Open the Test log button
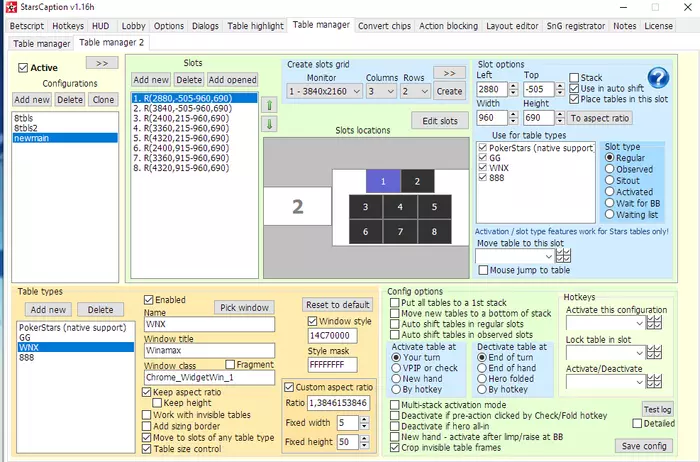This screenshot has width=700, height=462. tap(657, 409)
